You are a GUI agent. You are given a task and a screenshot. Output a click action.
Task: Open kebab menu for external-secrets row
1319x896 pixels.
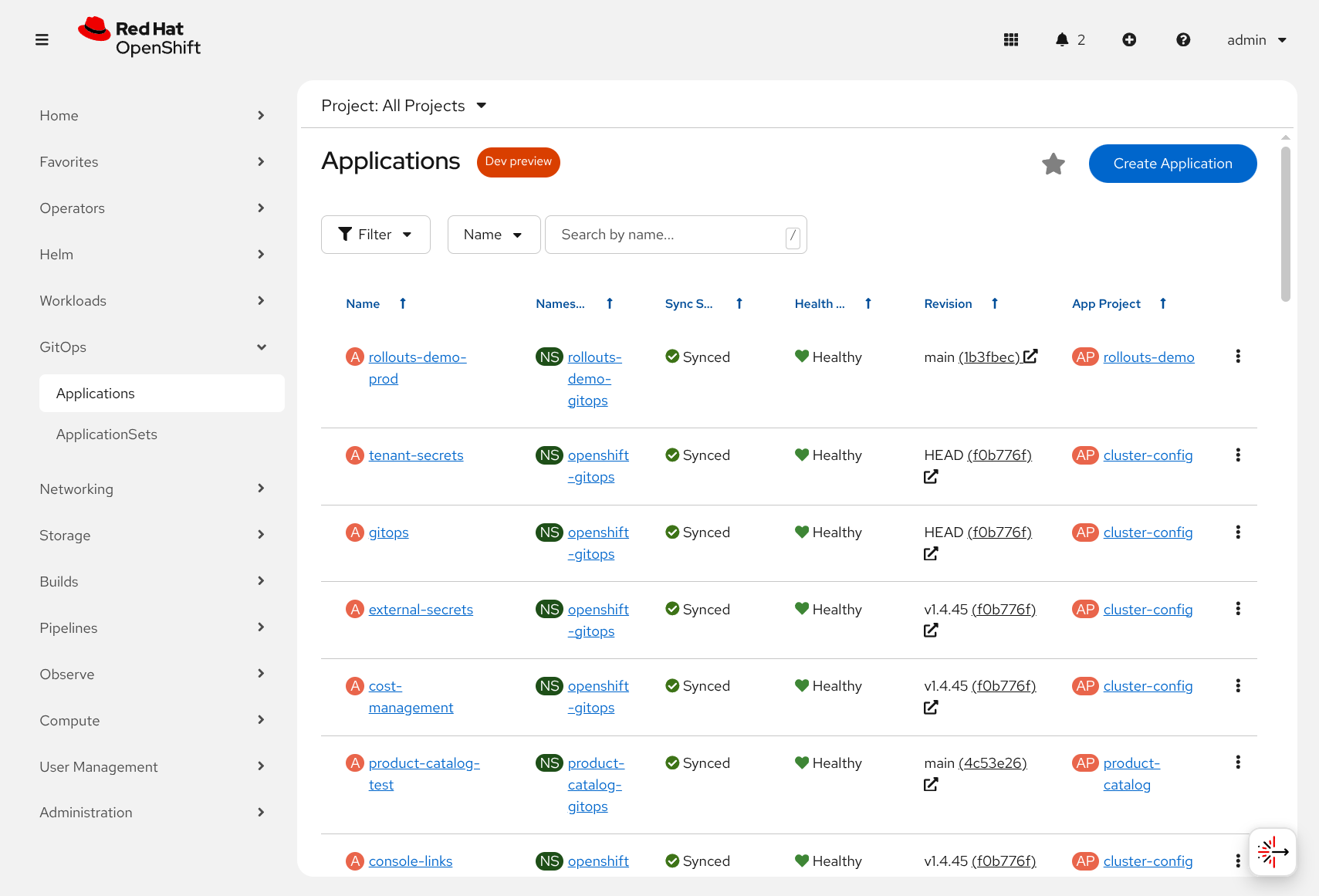(x=1237, y=609)
